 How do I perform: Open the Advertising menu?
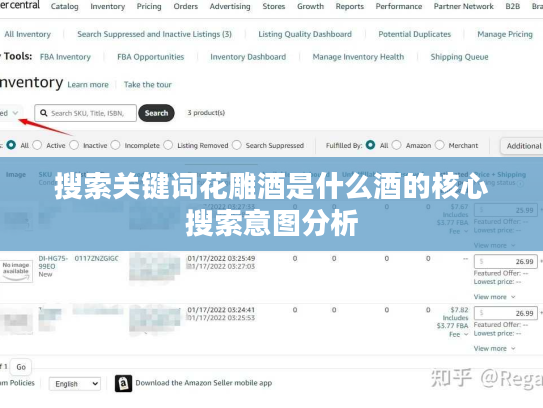(x=230, y=7)
